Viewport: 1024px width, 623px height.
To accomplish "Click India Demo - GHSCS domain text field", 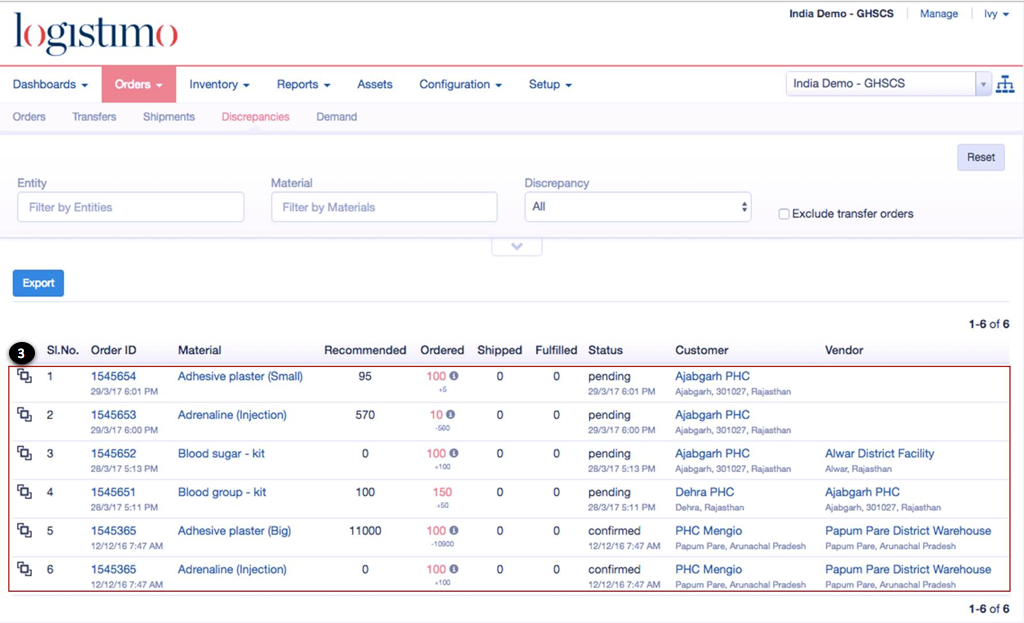I will (880, 84).
